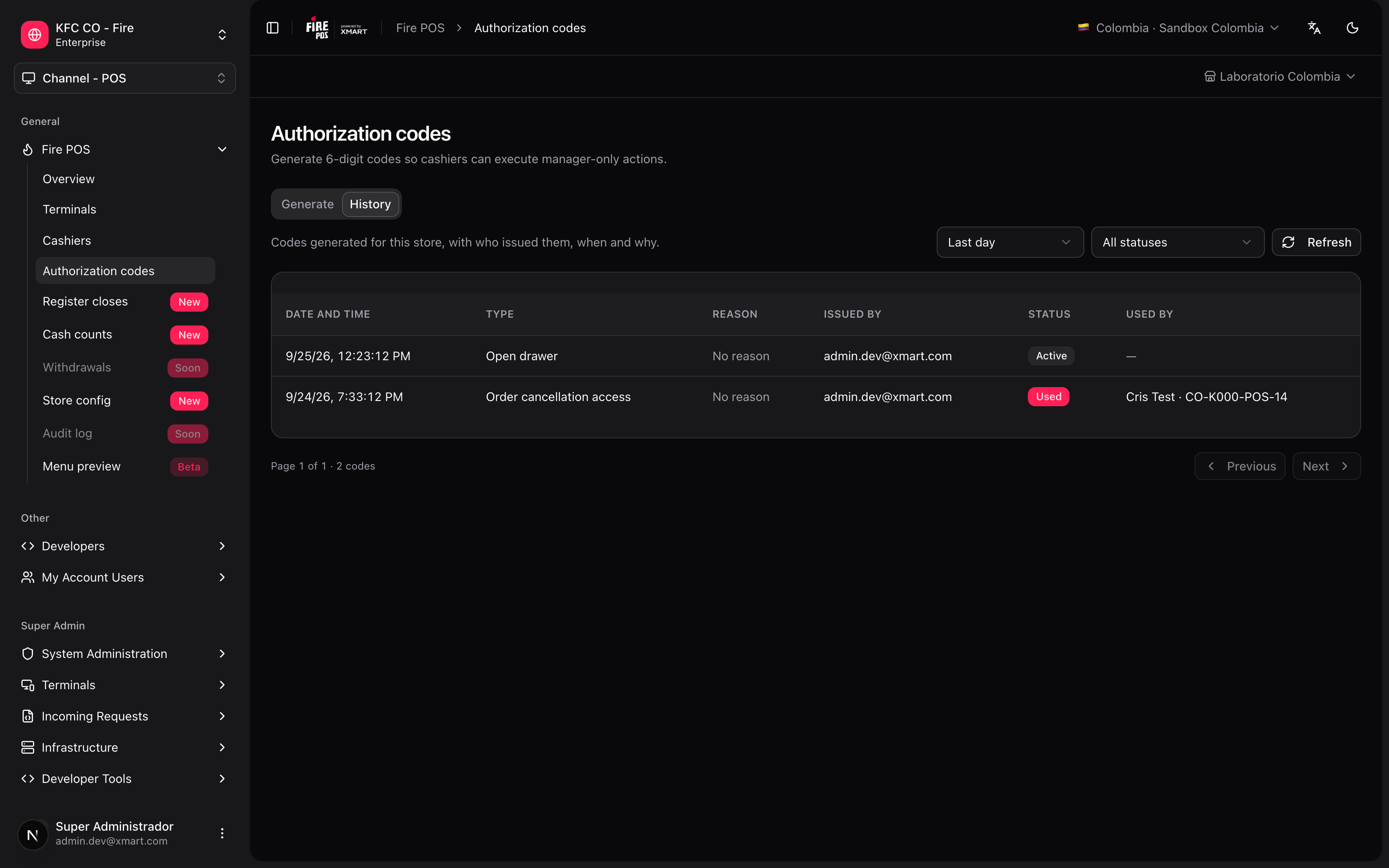Click the Previous page button
This screenshot has height=868, width=1389.
[x=1240, y=466]
